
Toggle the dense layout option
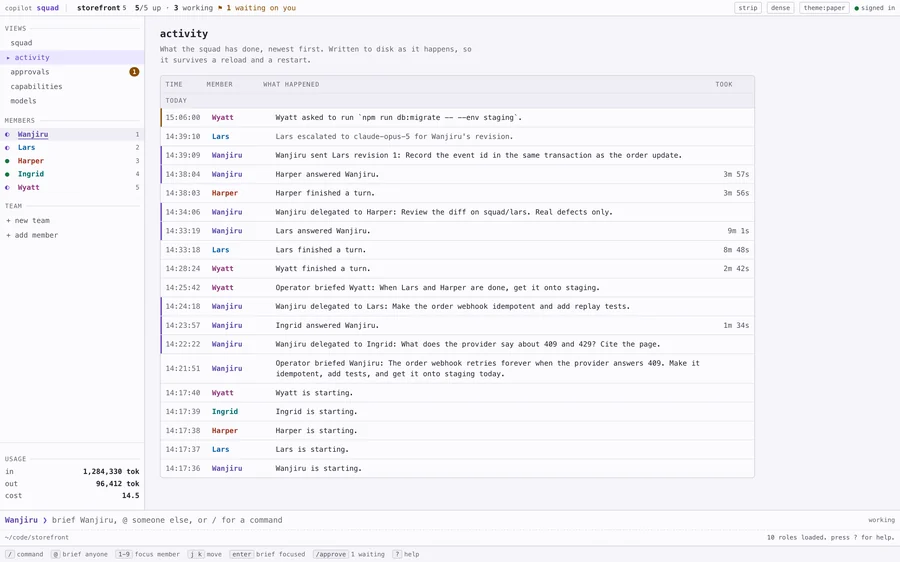tap(780, 8)
